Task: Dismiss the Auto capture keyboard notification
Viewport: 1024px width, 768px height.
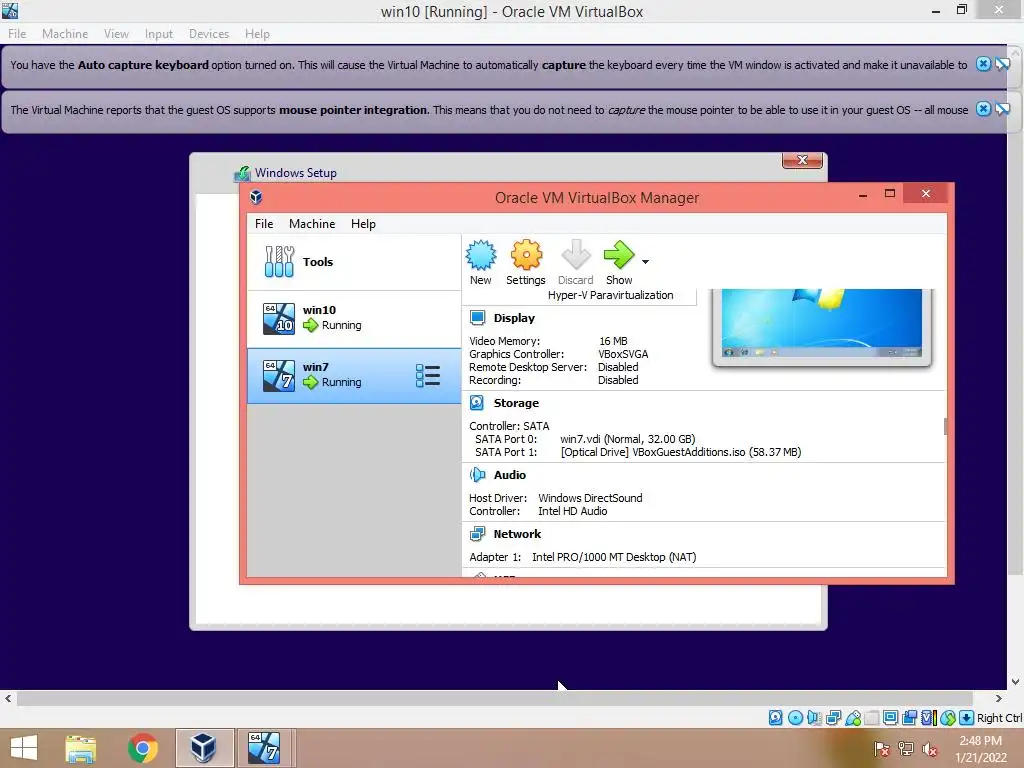Action: pyautogui.click(x=984, y=64)
